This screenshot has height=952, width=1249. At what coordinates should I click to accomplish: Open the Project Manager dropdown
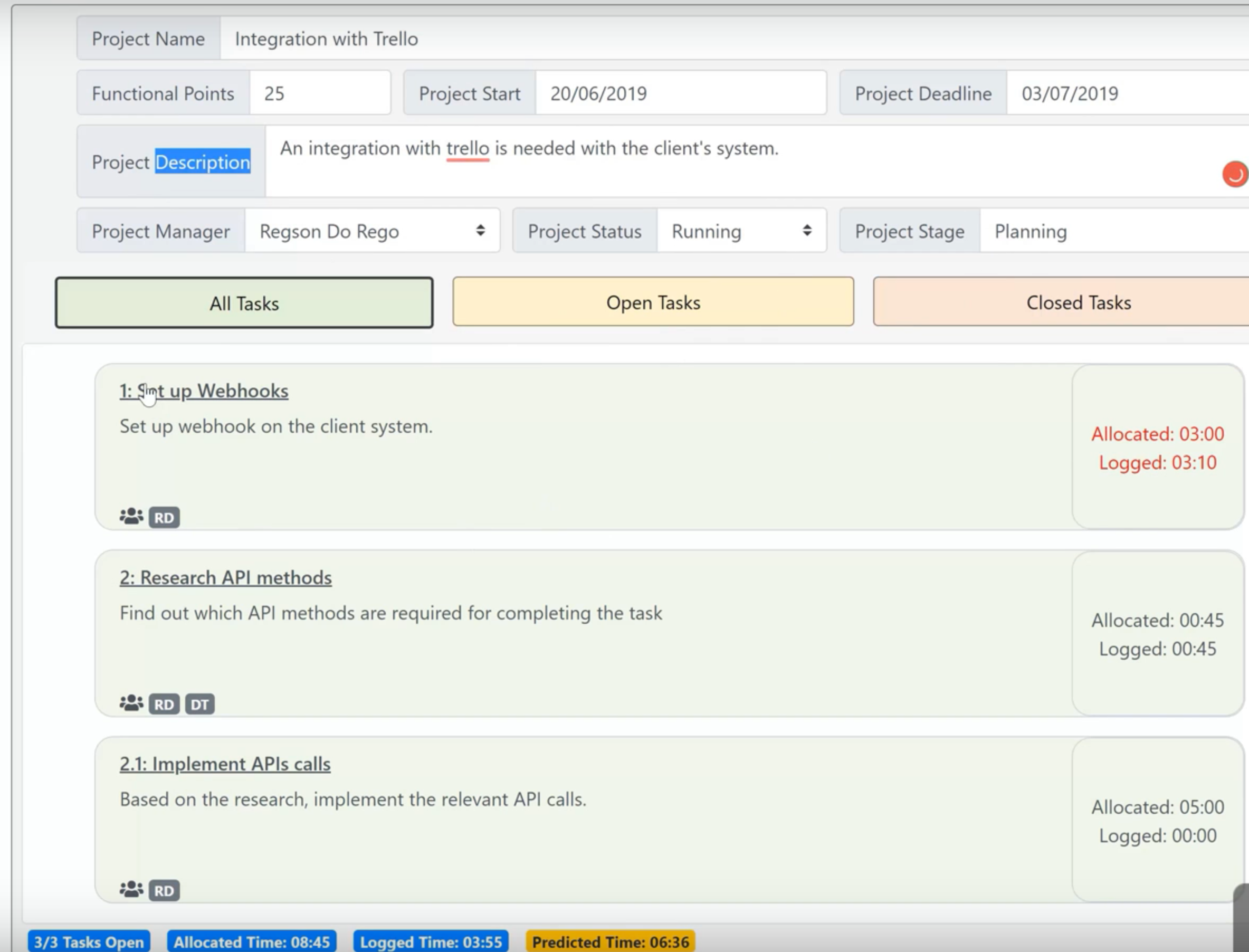(x=372, y=231)
